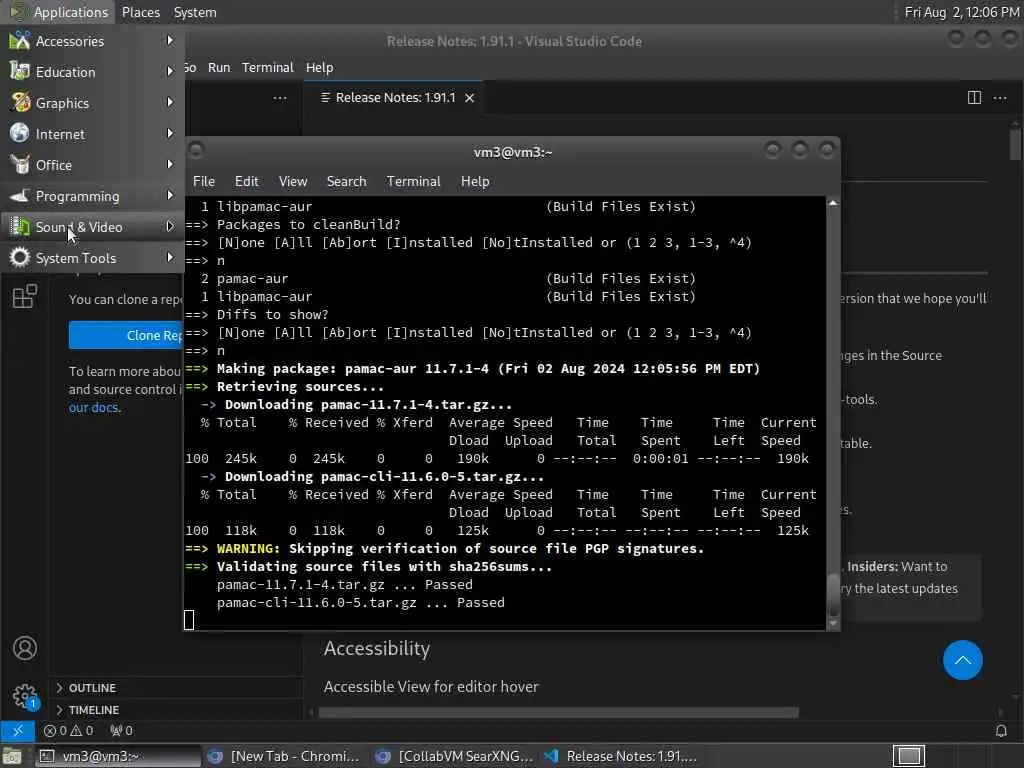Image resolution: width=1024 pixels, height=768 pixels.
Task: Show errors and warnings count in status bar
Action: point(69,730)
